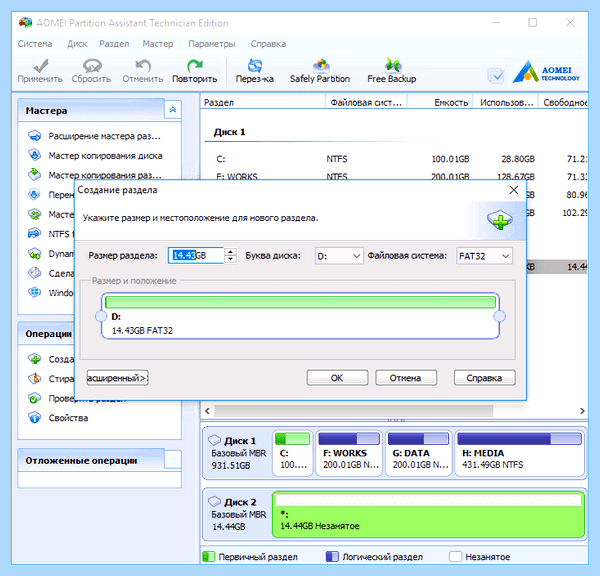Open the Система menu

35,44
